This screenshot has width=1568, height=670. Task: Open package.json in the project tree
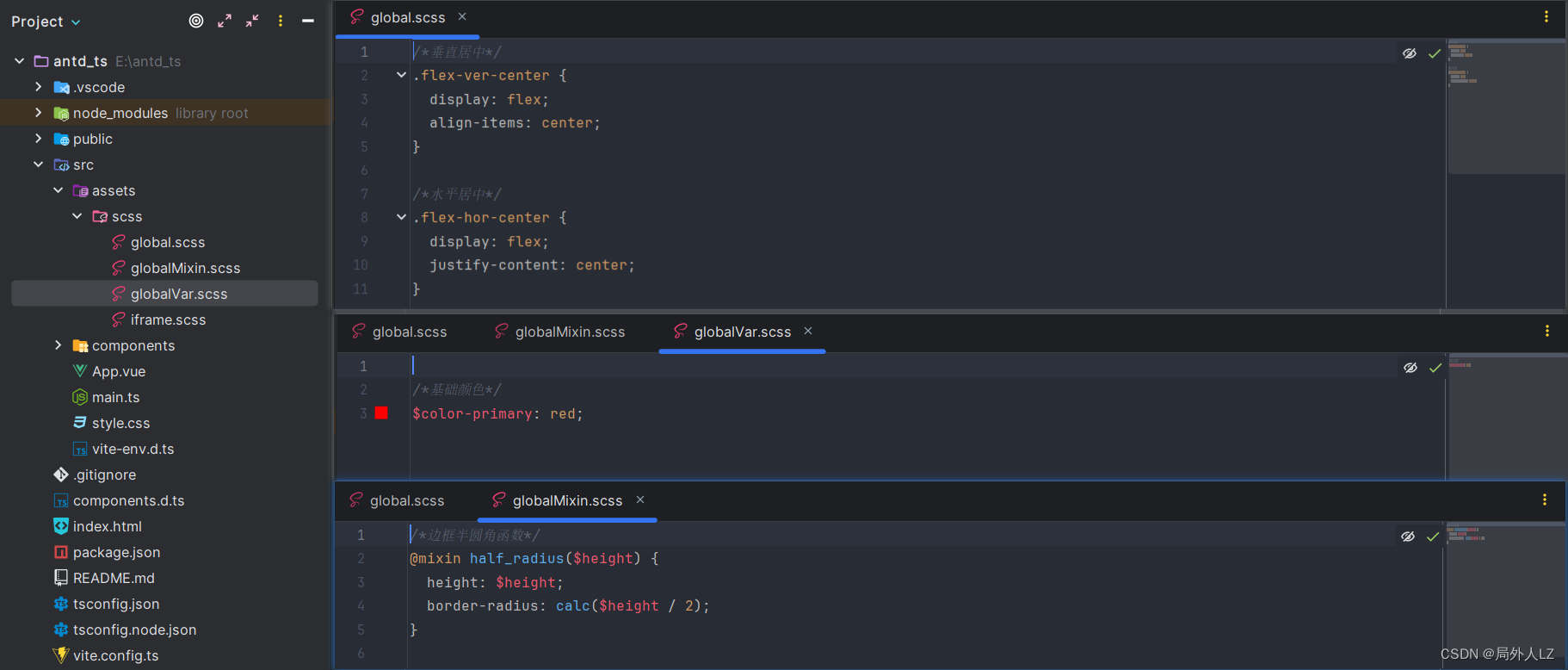click(116, 552)
